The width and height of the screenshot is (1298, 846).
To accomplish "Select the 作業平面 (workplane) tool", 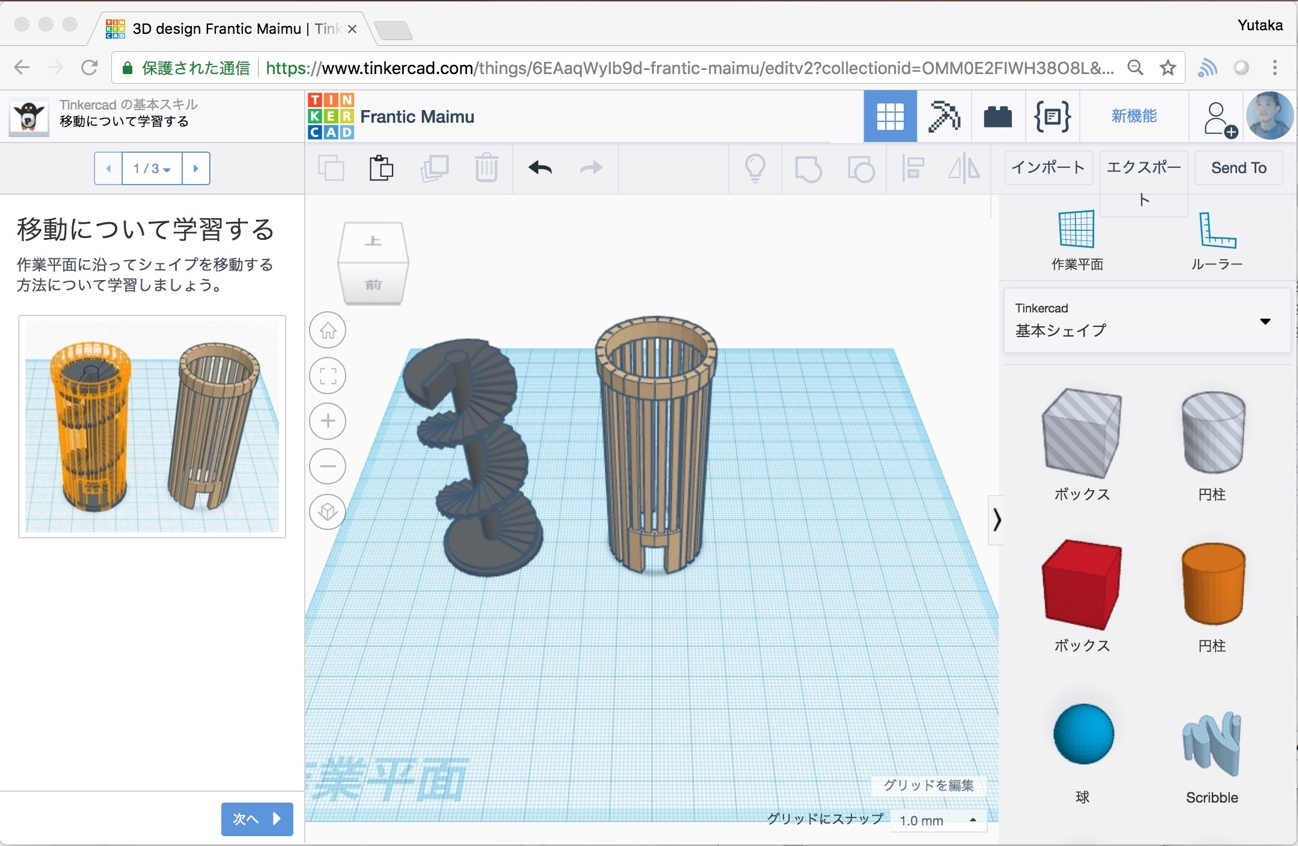I will pyautogui.click(x=1076, y=238).
